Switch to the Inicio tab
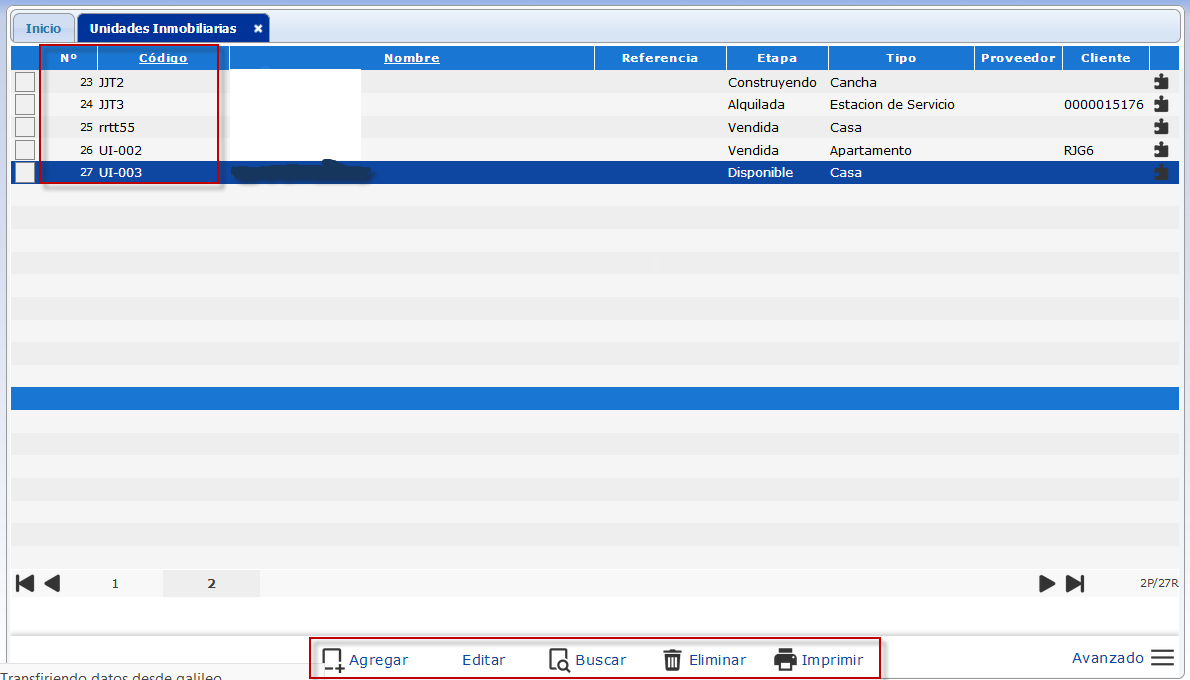This screenshot has height=680, width=1190. [43, 28]
